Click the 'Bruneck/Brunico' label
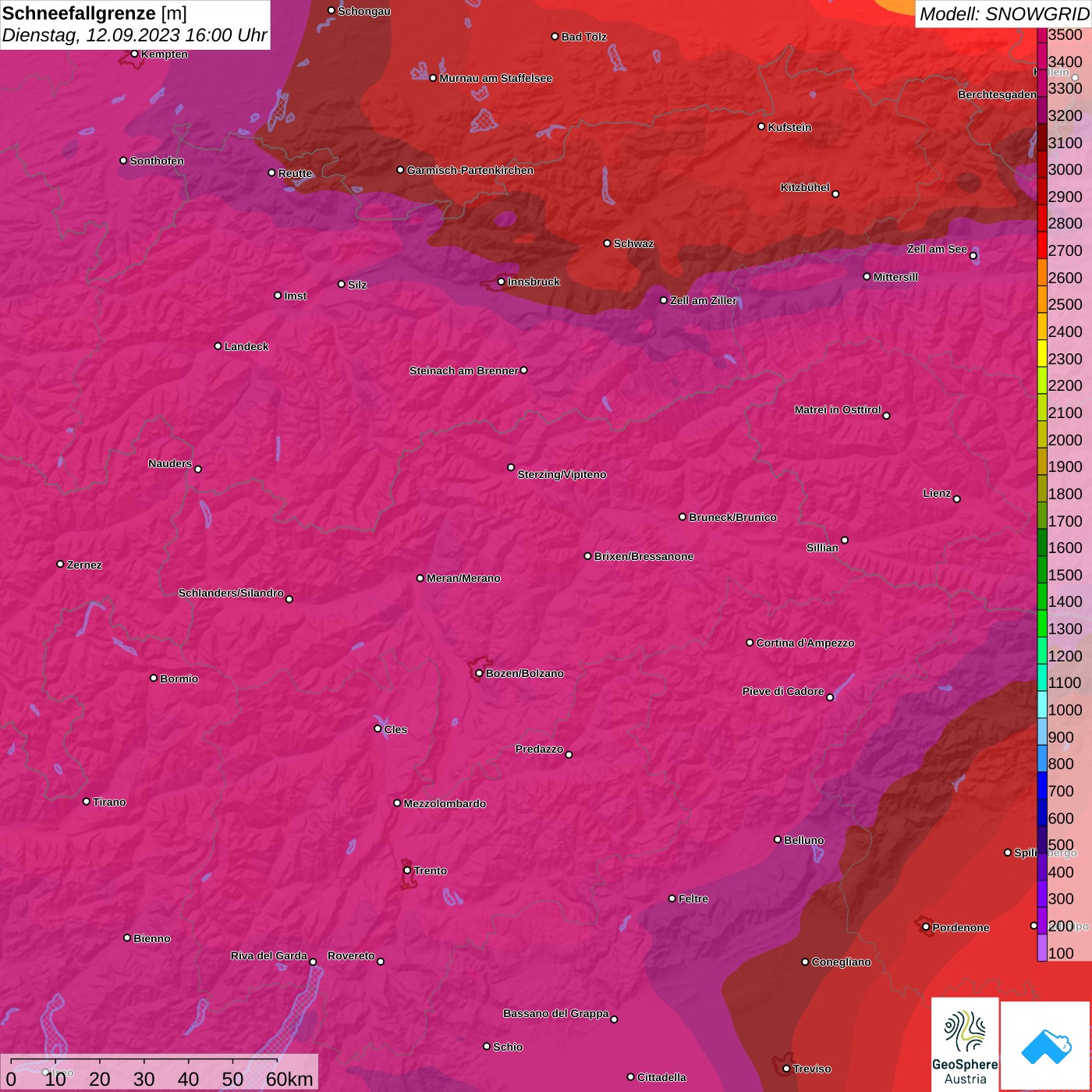Screen dimensions: 1092x1092 [x=732, y=517]
